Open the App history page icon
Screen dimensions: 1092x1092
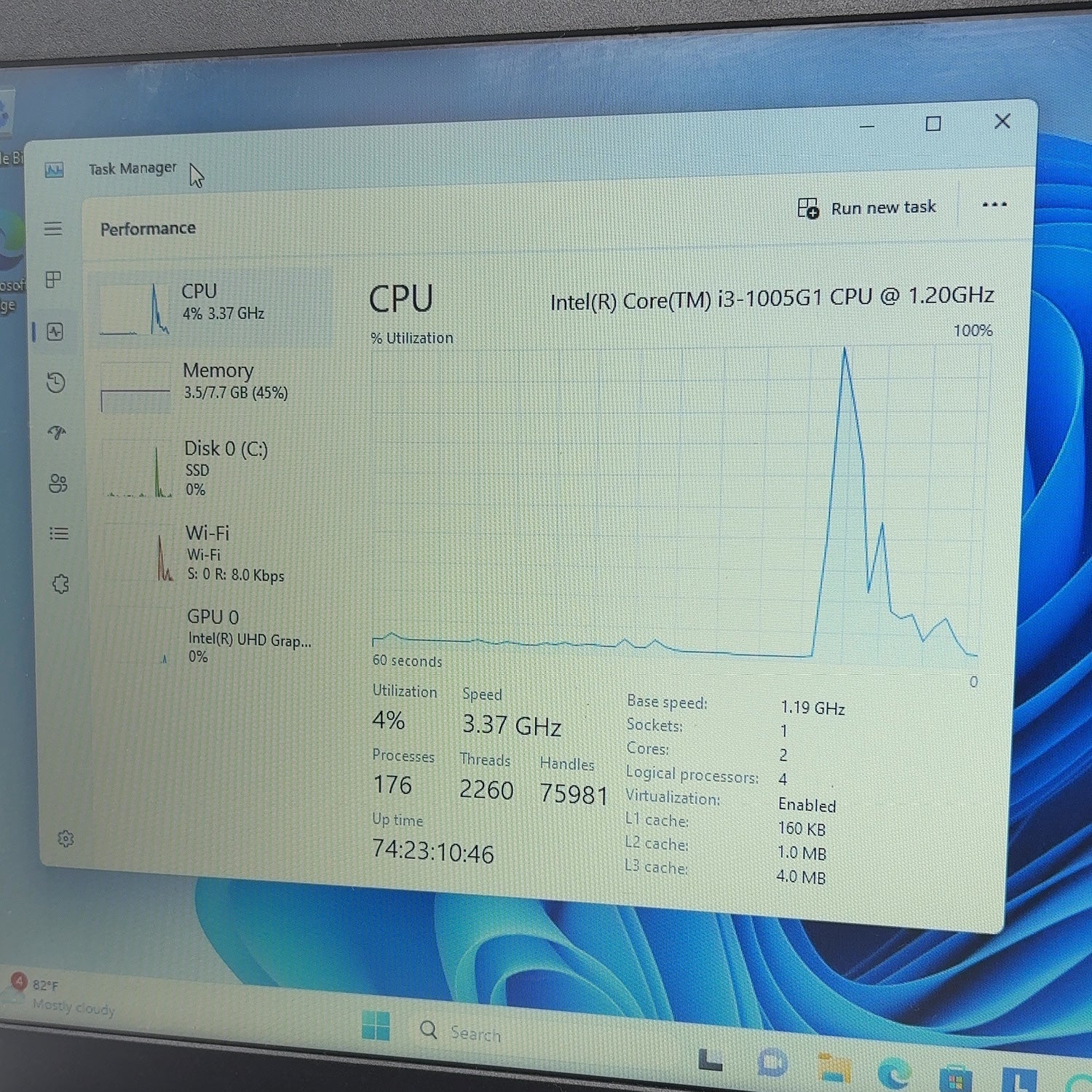tap(56, 383)
